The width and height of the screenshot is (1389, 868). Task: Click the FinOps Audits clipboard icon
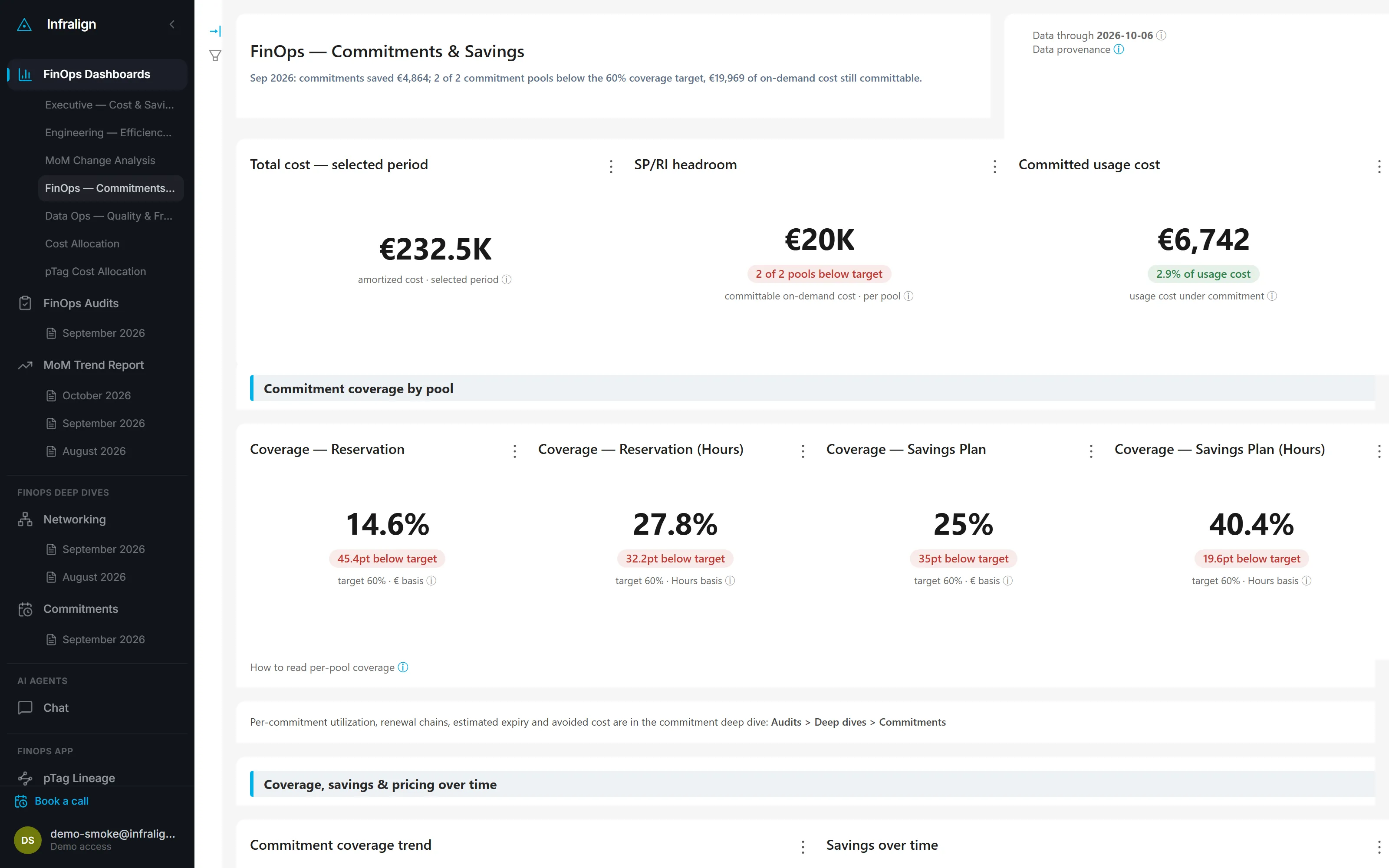[x=25, y=303]
